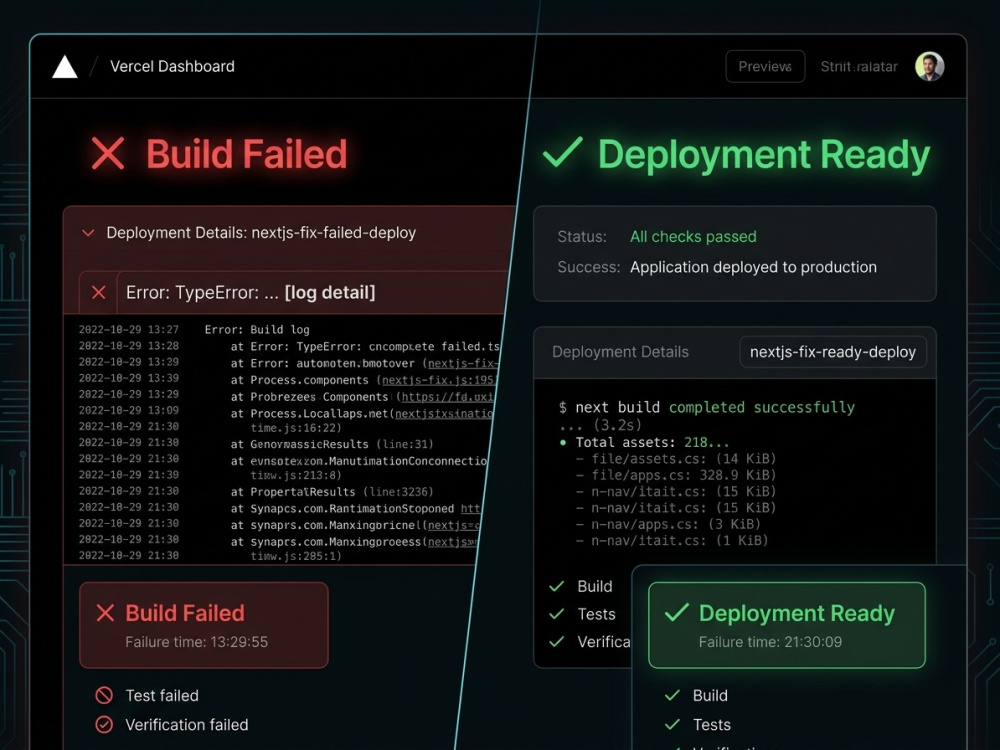Screen dimensions: 1000x750
Task: Open the nextjs-fix.js:195 link in the log
Action: click(x=438, y=380)
